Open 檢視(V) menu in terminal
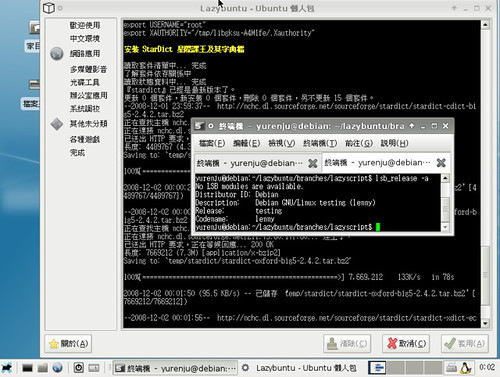 (x=282, y=143)
